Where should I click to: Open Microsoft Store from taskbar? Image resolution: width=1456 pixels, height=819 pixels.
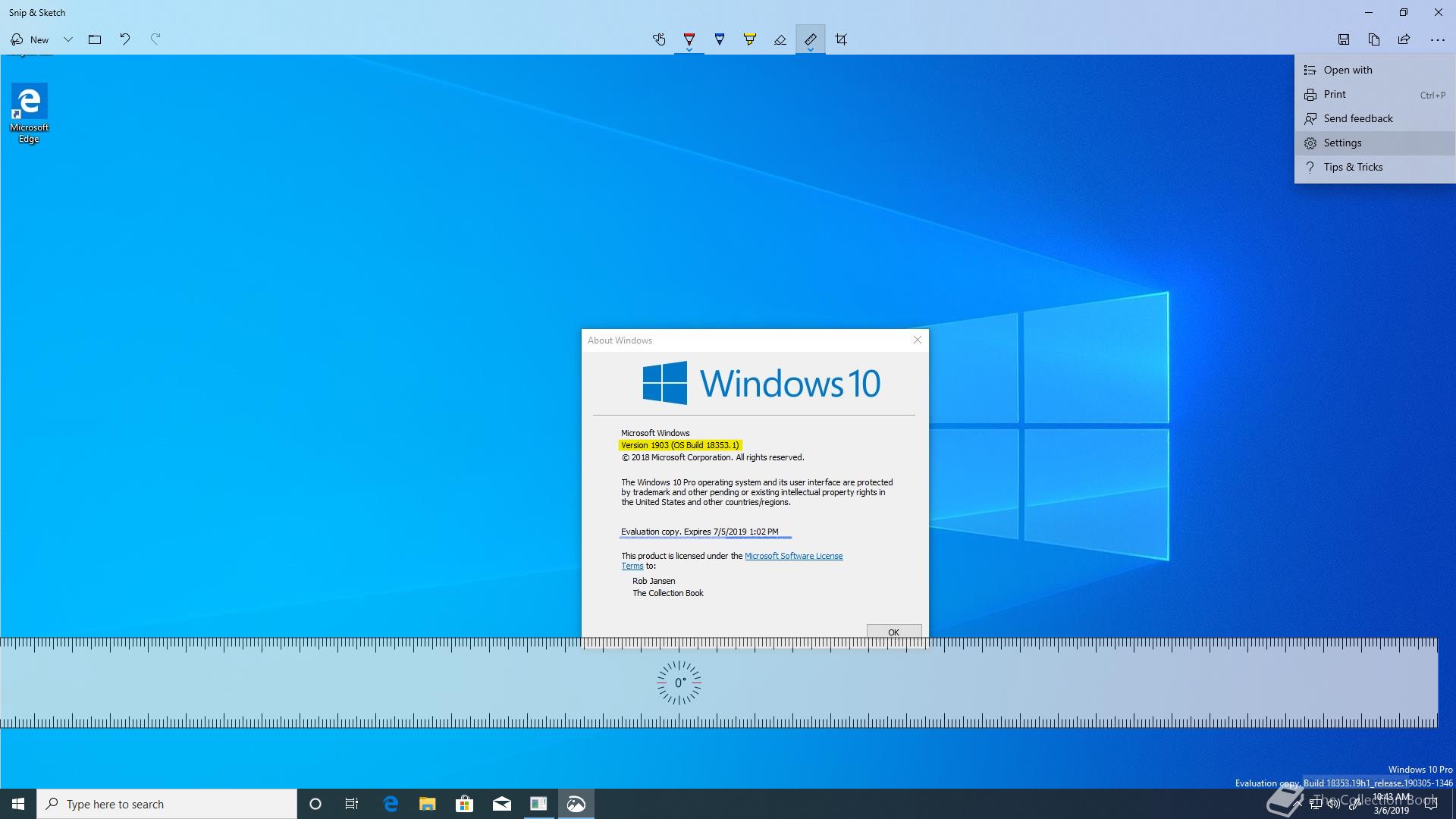click(x=464, y=804)
